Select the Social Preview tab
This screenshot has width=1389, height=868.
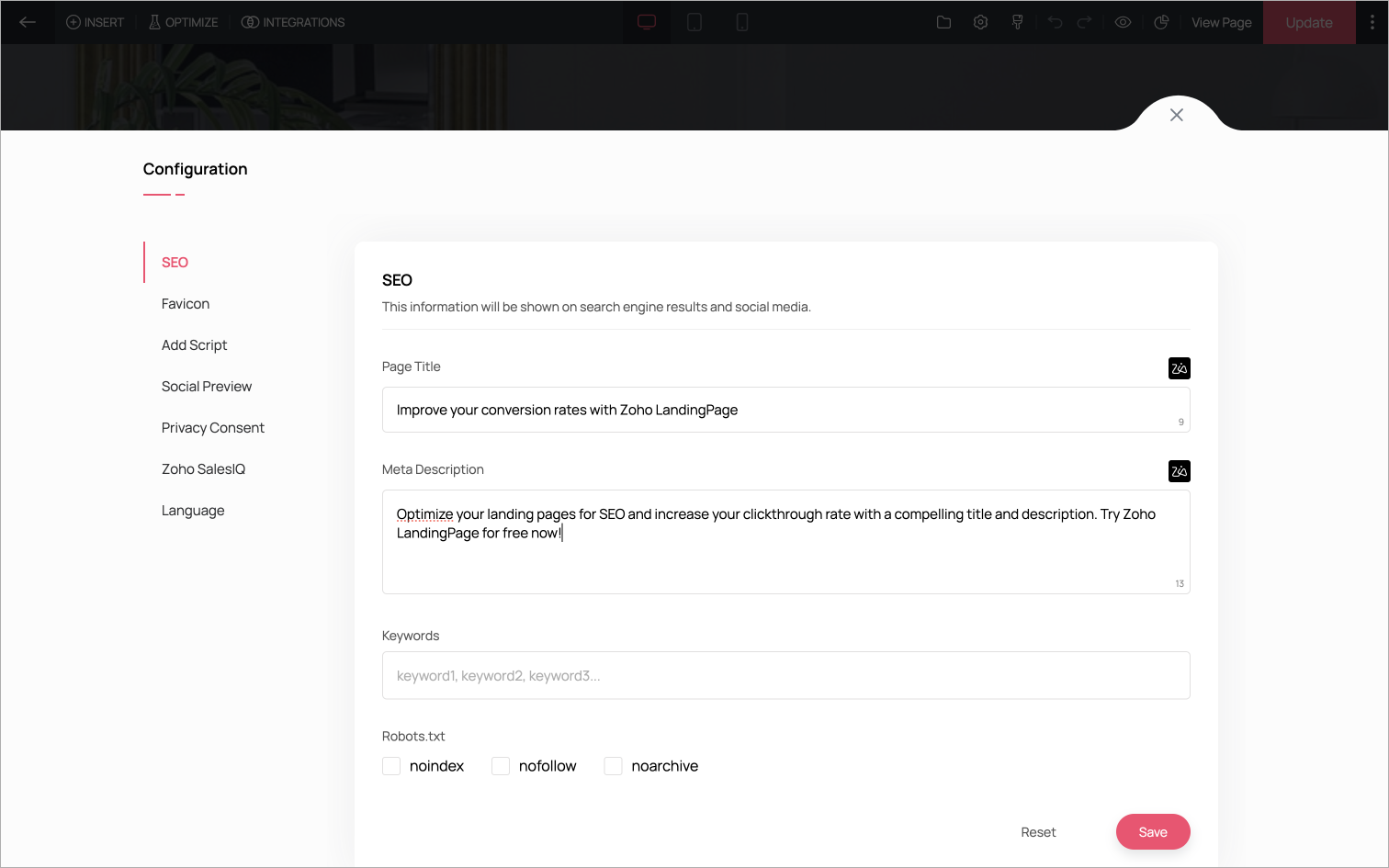(x=207, y=387)
